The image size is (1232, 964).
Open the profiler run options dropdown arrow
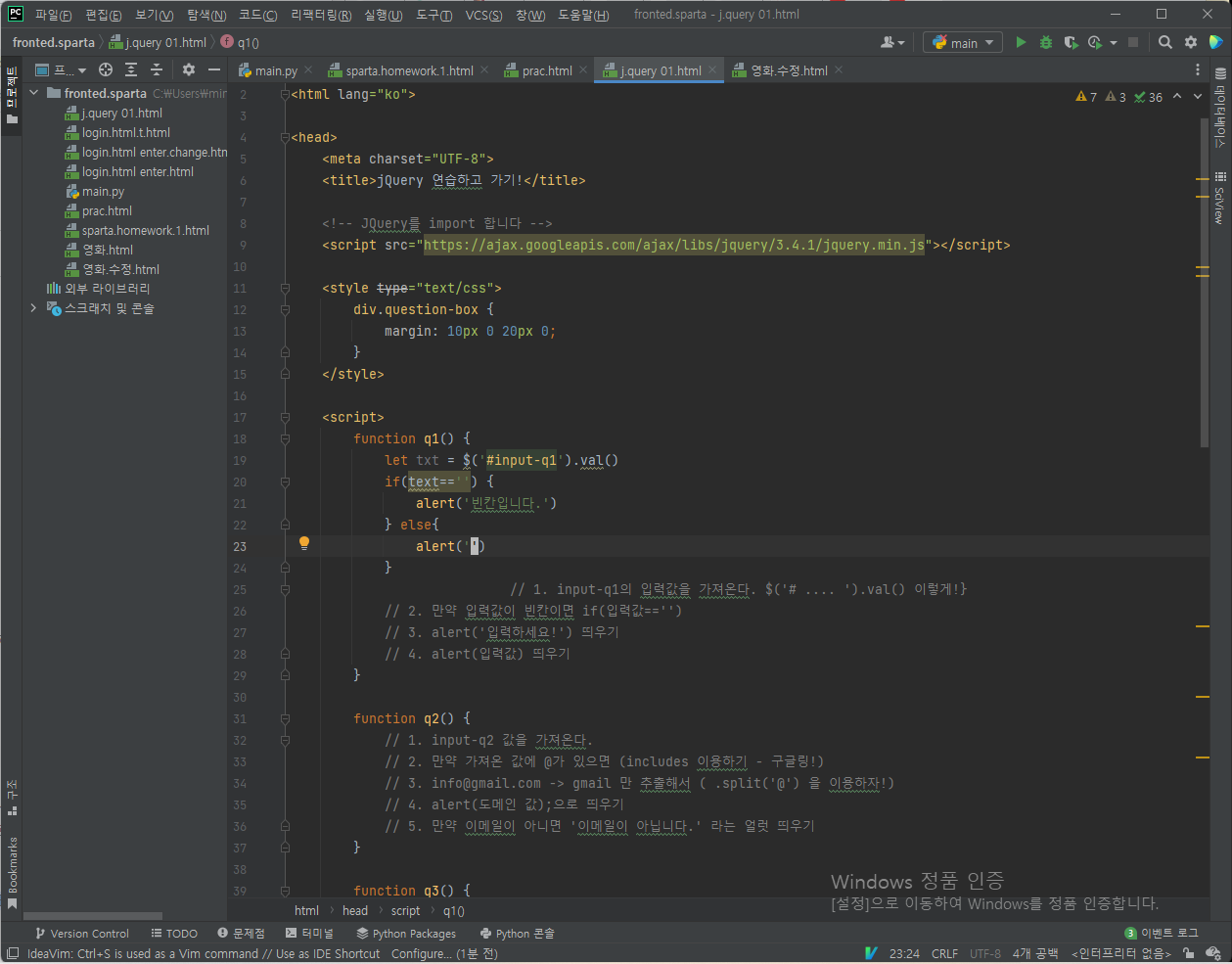[x=1114, y=42]
